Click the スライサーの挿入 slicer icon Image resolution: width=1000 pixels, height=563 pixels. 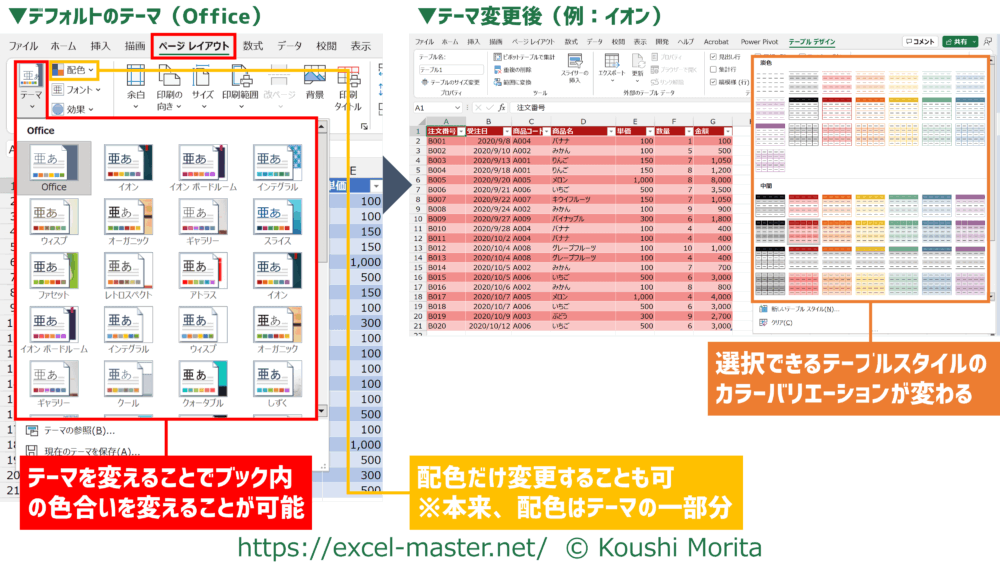574,62
